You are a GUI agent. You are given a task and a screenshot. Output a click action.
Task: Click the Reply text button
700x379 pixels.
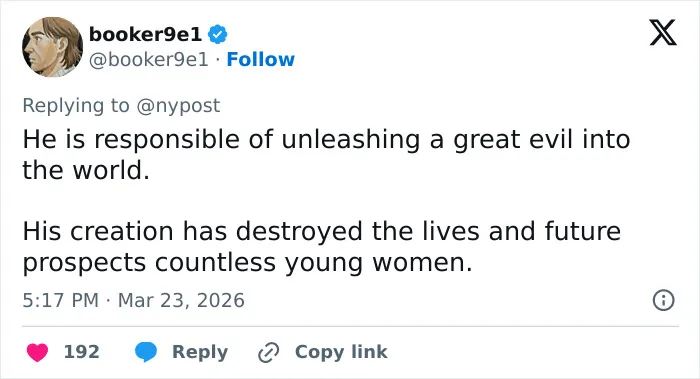click(x=200, y=352)
